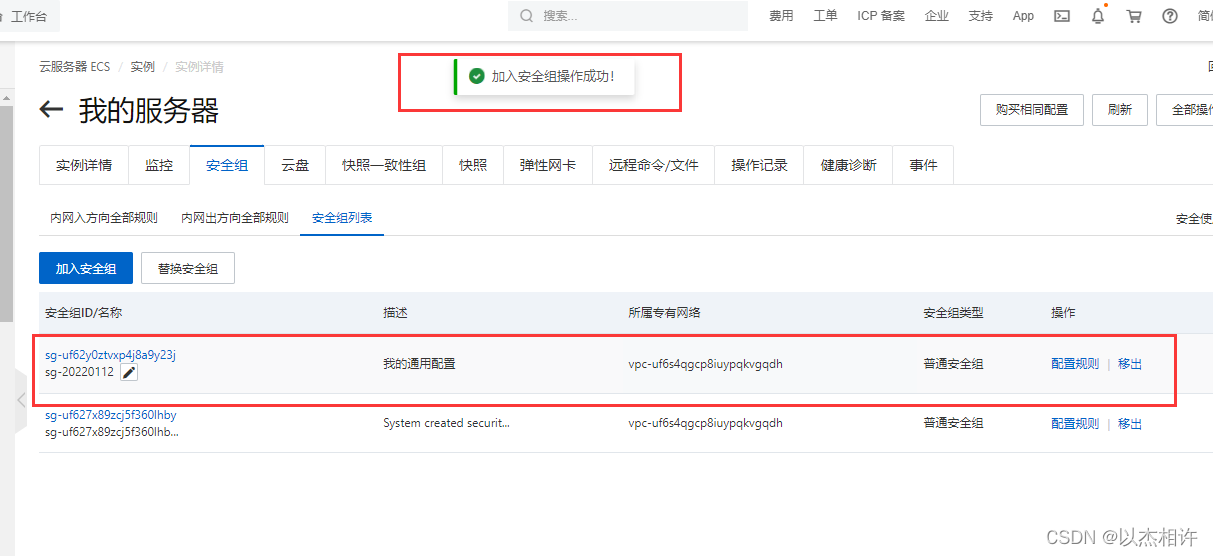This screenshot has width=1213, height=556.
Task: Click the search input field
Action: (x=628, y=16)
